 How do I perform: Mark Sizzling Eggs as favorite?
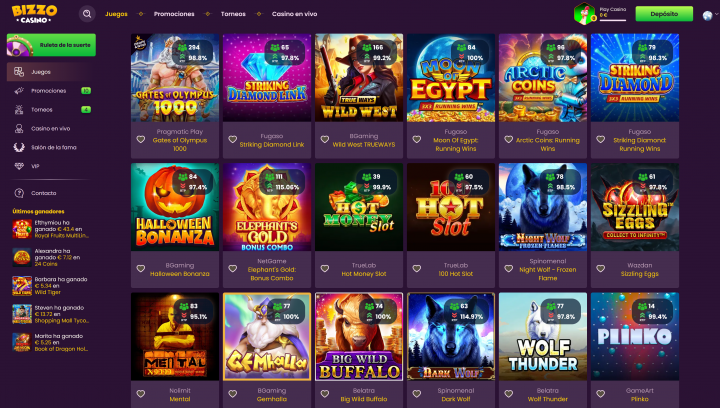pyautogui.click(x=600, y=269)
